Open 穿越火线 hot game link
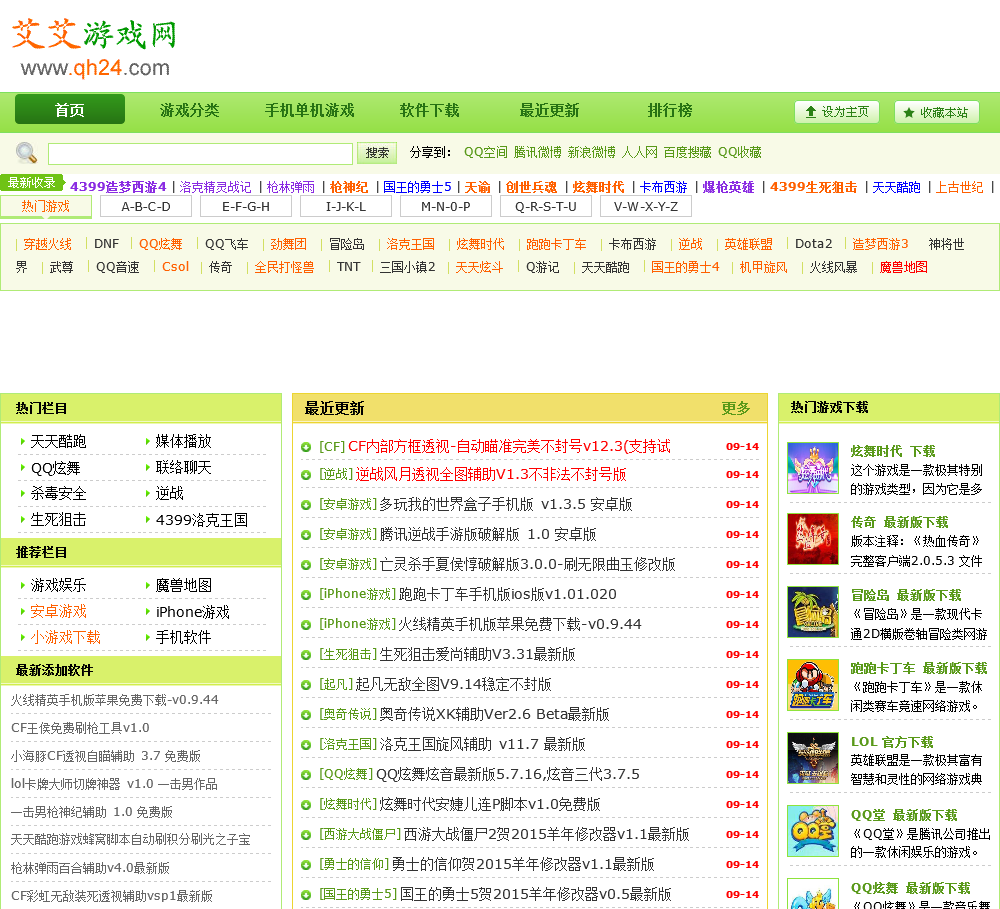 [47, 244]
